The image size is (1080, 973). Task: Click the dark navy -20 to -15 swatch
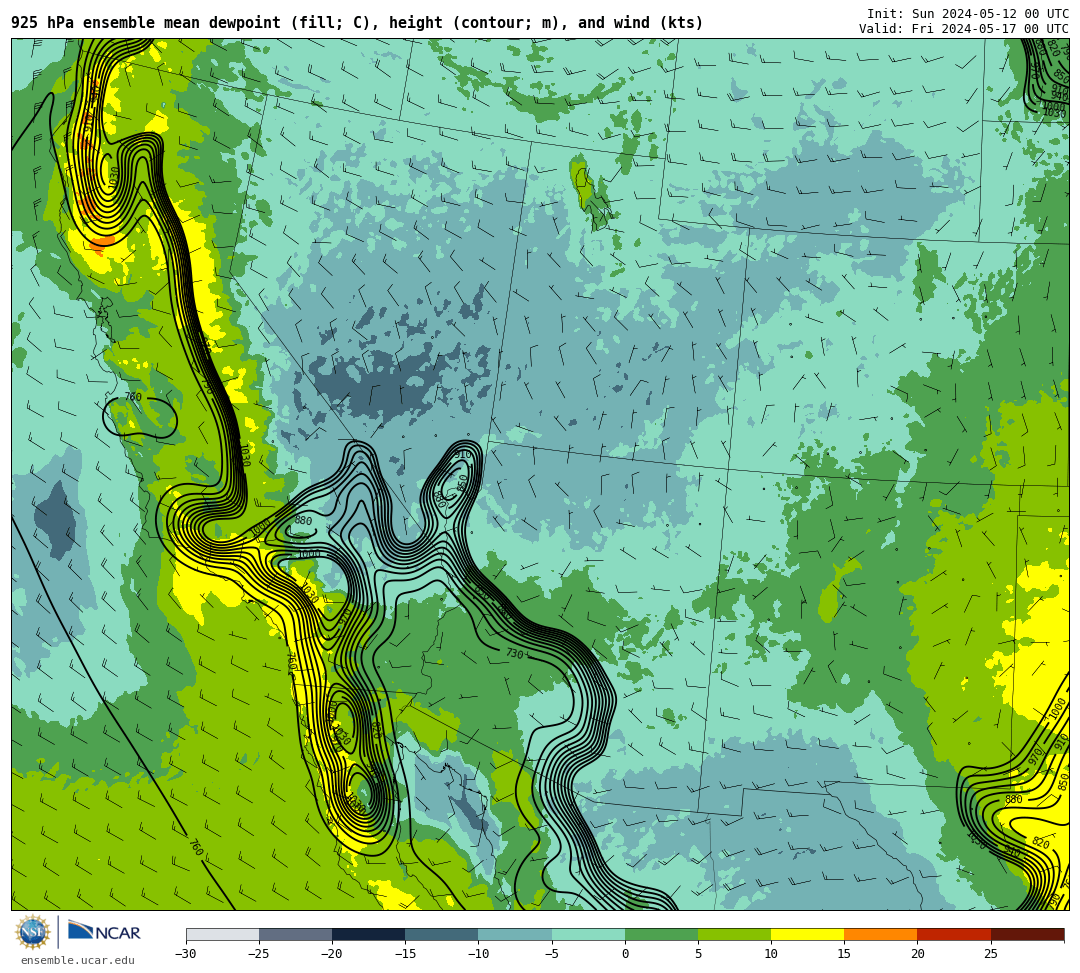coord(368,934)
